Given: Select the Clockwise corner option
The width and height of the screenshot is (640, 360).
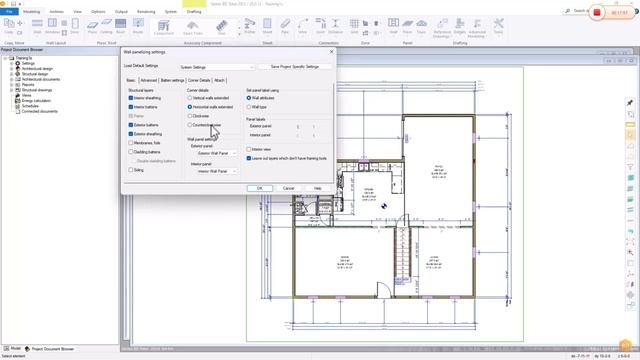Looking at the screenshot, I should tap(190, 116).
